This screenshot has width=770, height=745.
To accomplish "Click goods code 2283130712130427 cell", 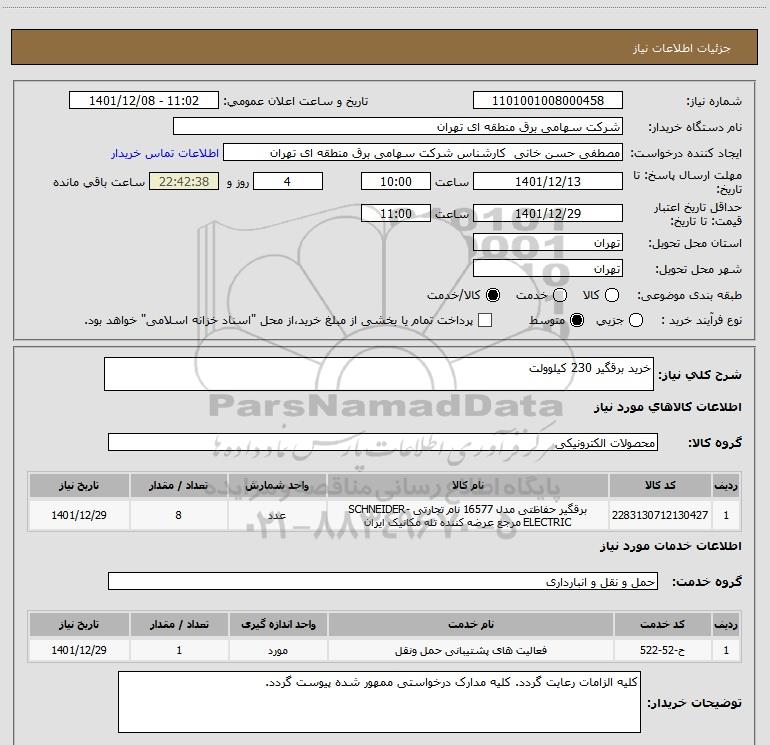I will 660,515.
